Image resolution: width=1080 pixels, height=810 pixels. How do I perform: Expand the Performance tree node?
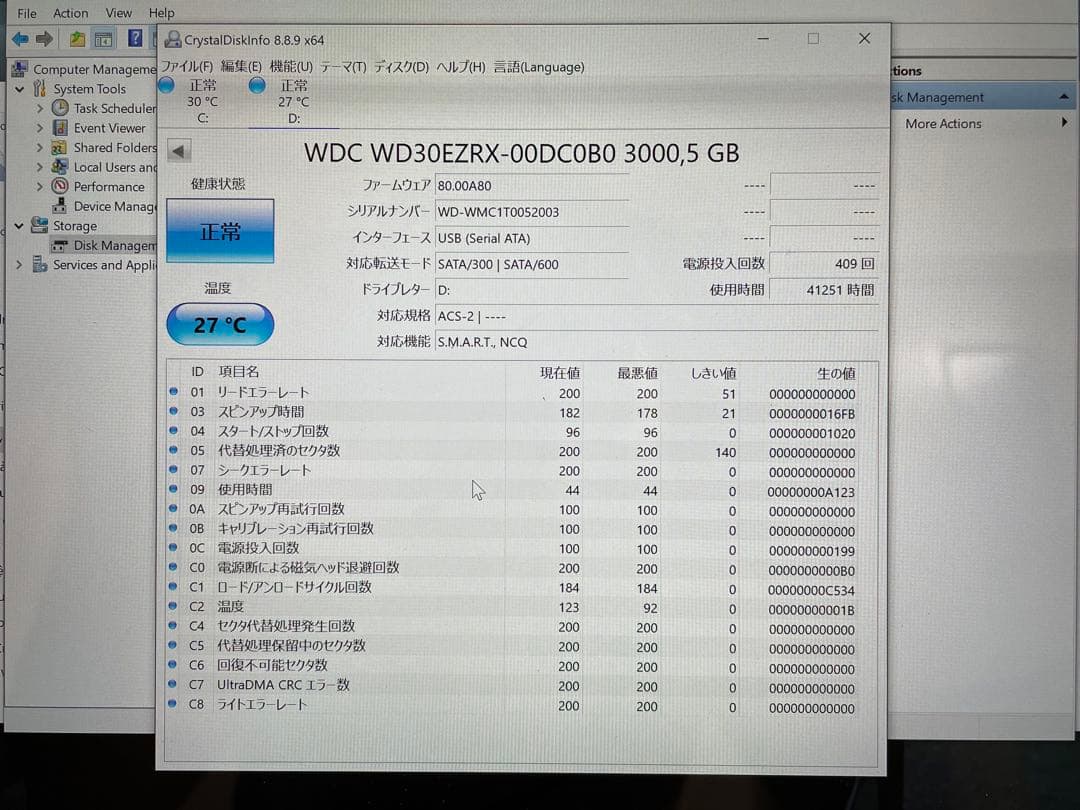40,186
